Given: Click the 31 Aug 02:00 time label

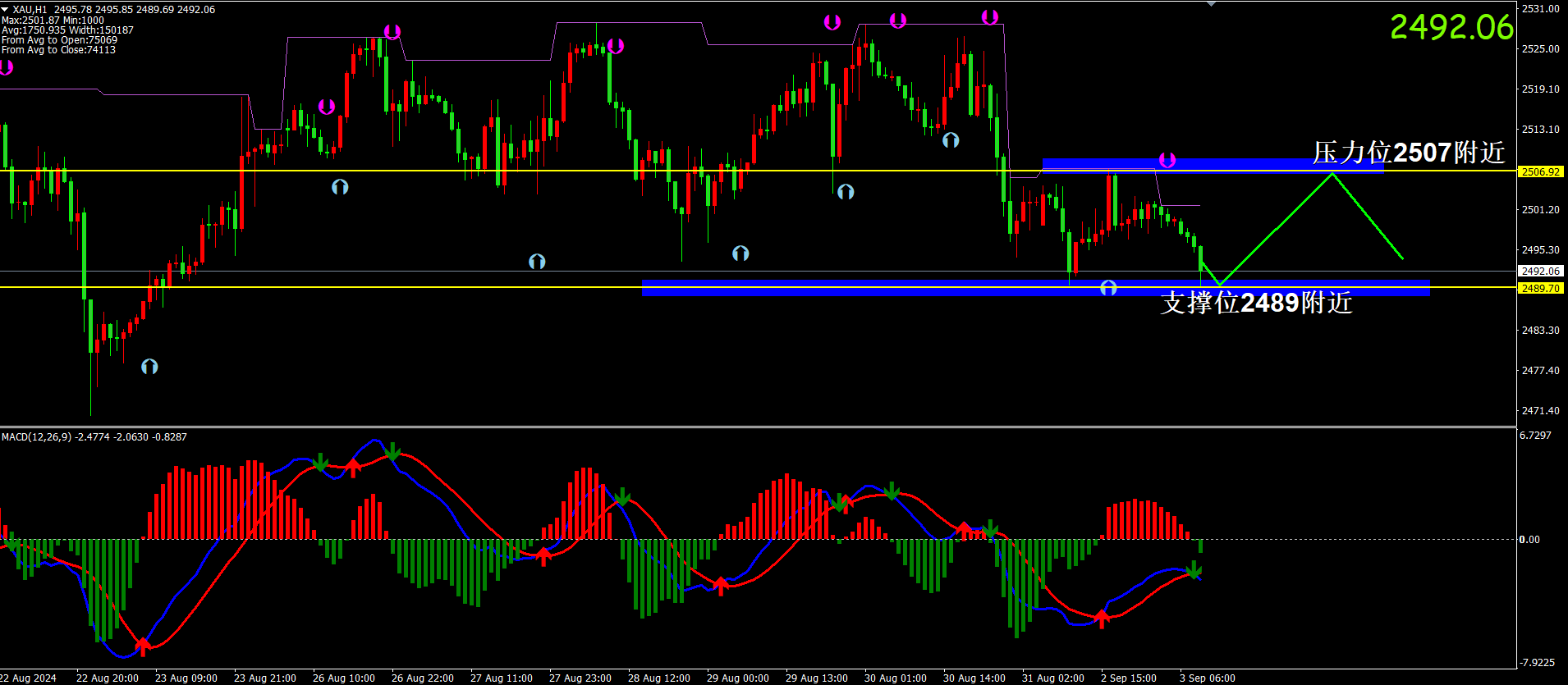Looking at the screenshot, I should click(x=1053, y=678).
